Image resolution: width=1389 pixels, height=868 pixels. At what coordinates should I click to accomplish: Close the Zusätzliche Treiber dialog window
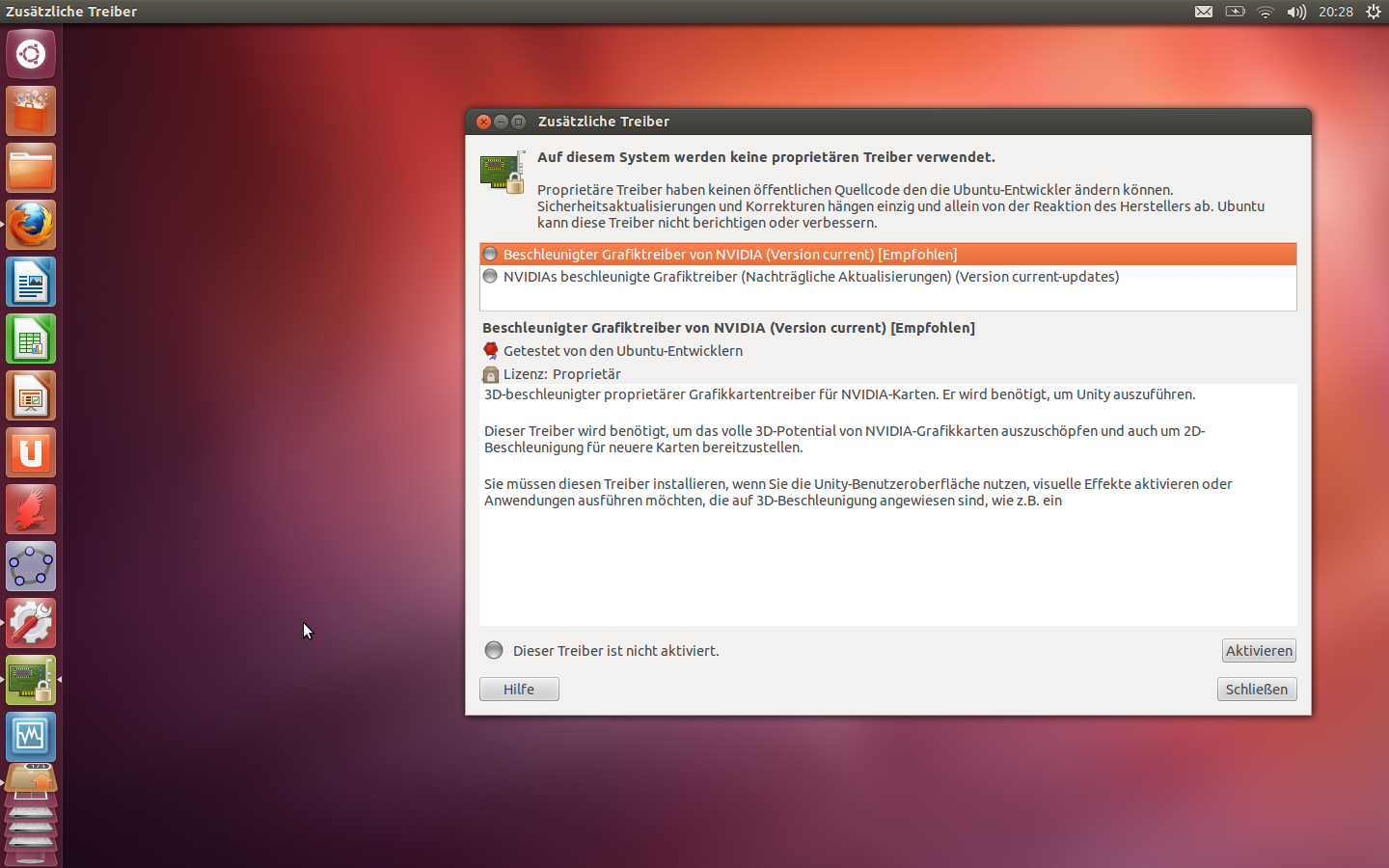(484, 122)
